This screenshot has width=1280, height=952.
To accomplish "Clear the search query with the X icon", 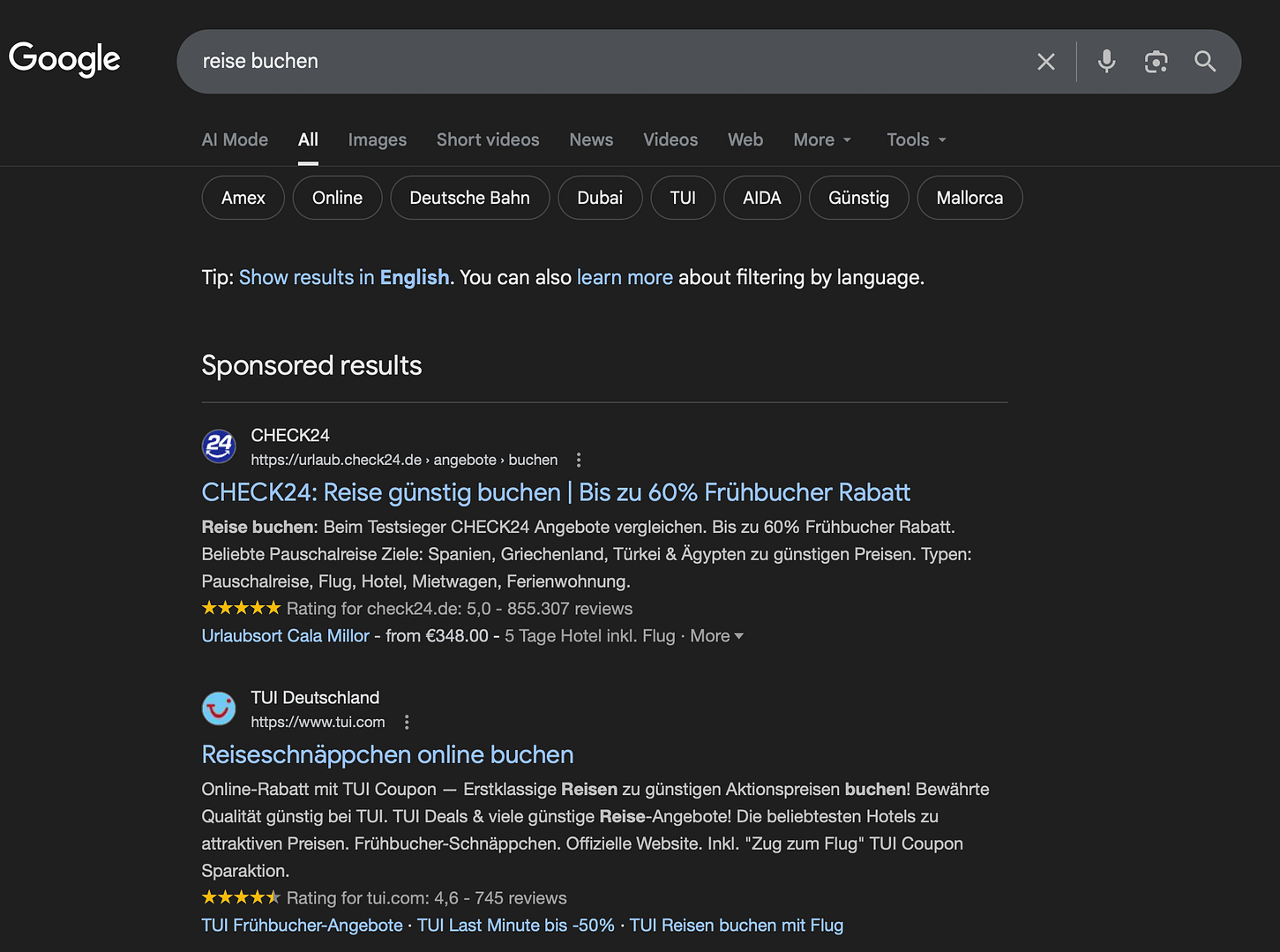I will [1046, 61].
